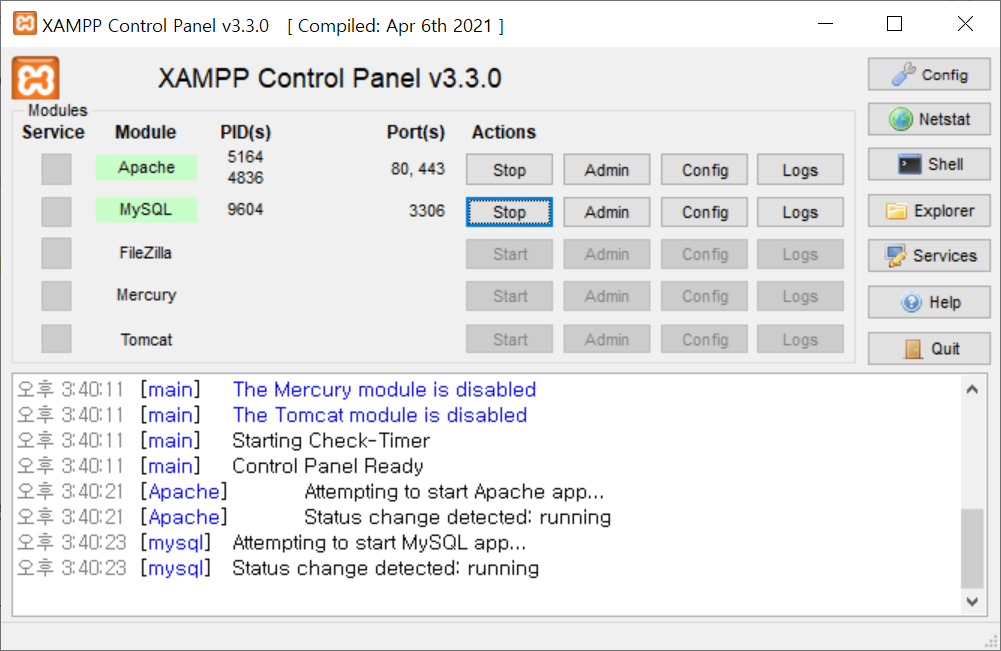Click mysql 'Status change detected: running' line
The image size is (1001, 651).
[386, 568]
